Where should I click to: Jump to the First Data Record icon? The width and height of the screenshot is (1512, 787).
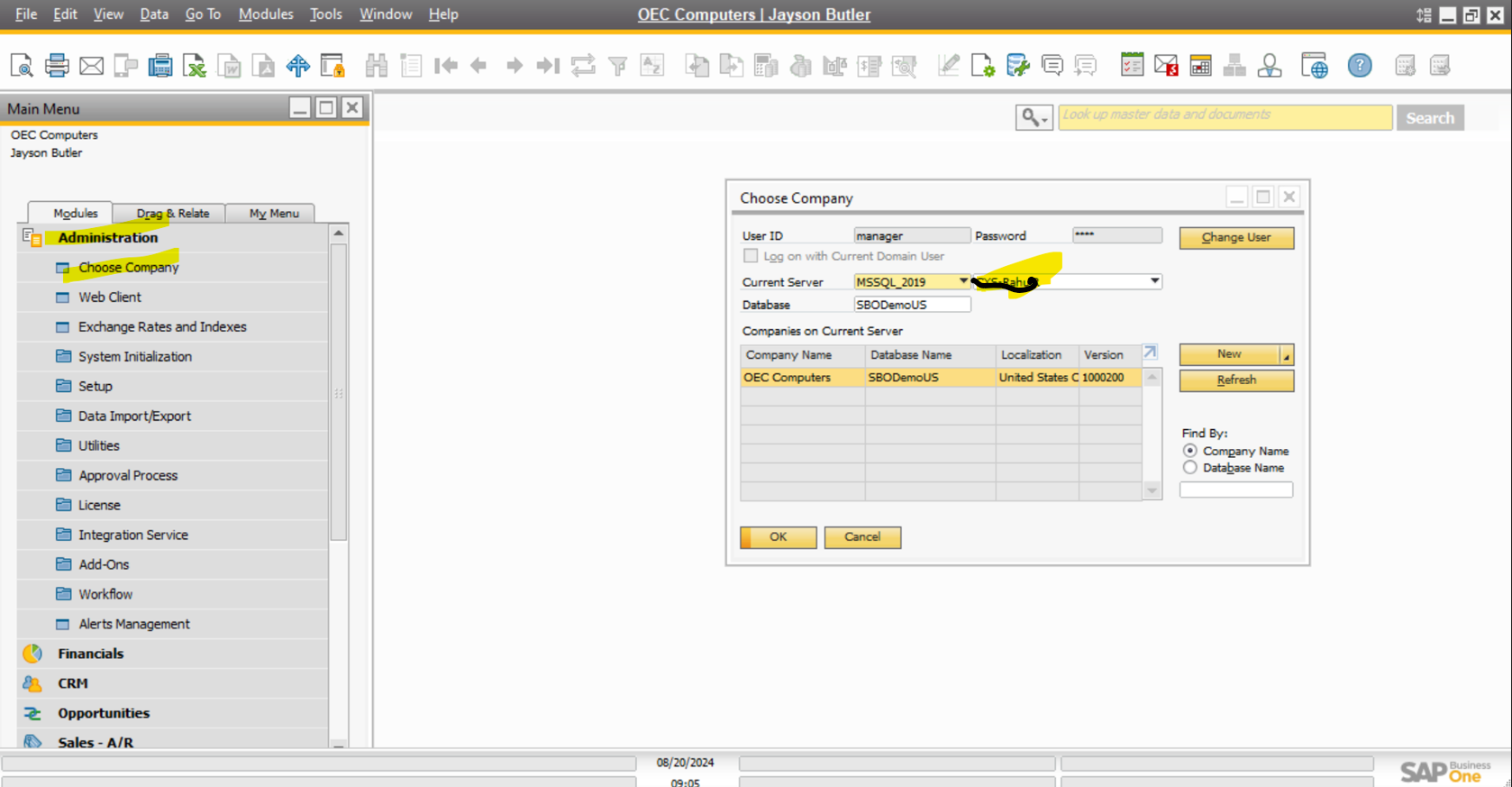click(x=446, y=65)
